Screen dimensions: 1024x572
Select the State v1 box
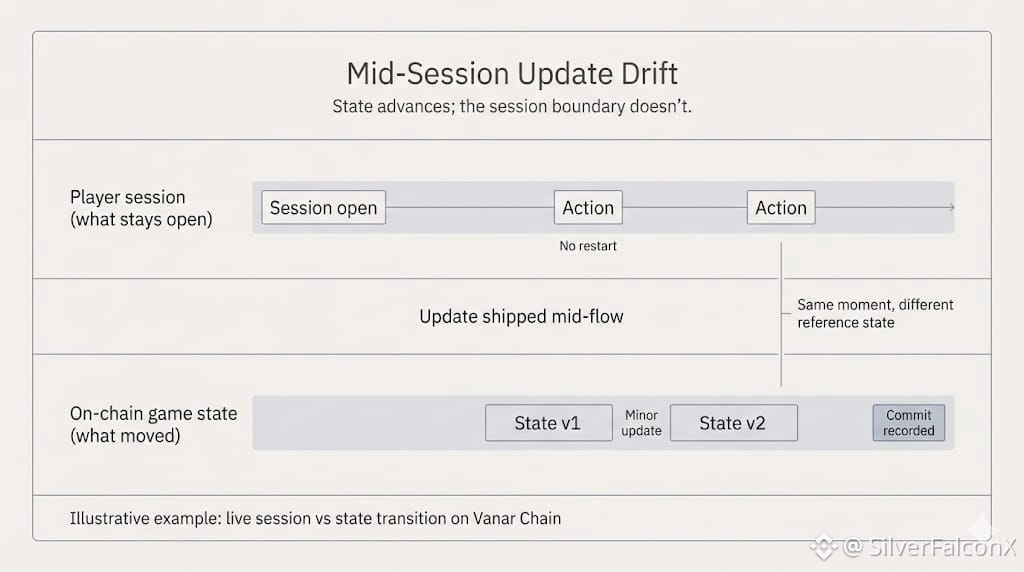[x=547, y=423]
